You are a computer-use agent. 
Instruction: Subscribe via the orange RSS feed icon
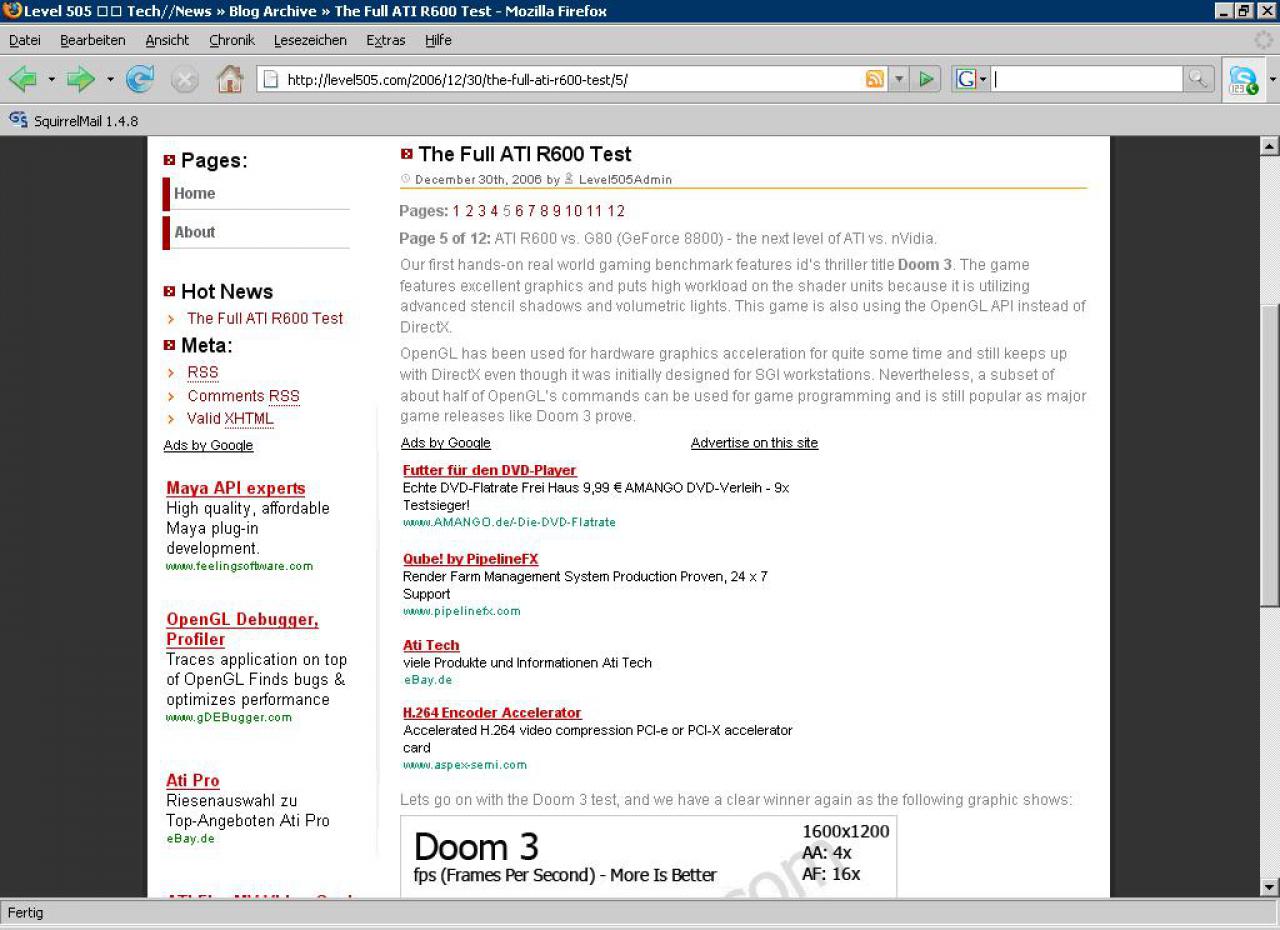pos(875,79)
